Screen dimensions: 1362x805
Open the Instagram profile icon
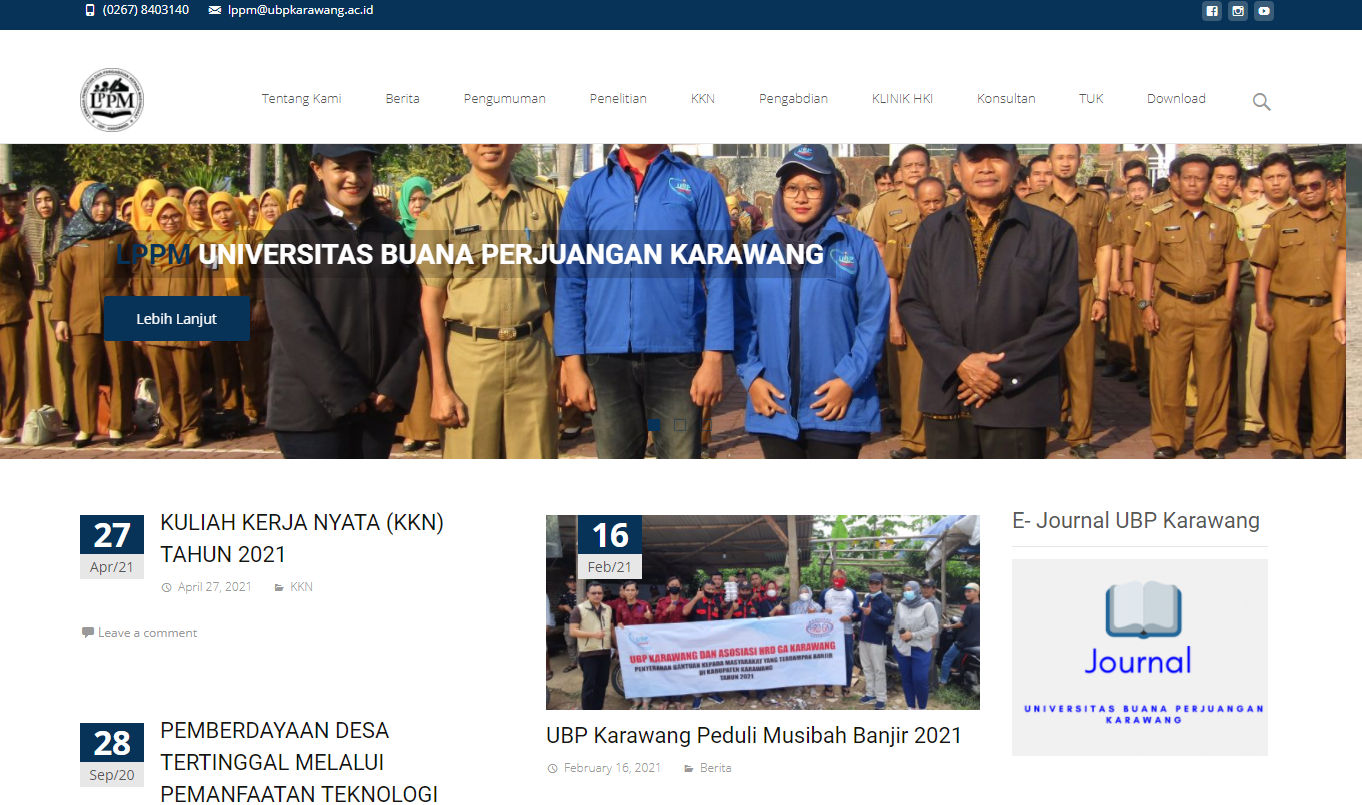pos(1238,11)
